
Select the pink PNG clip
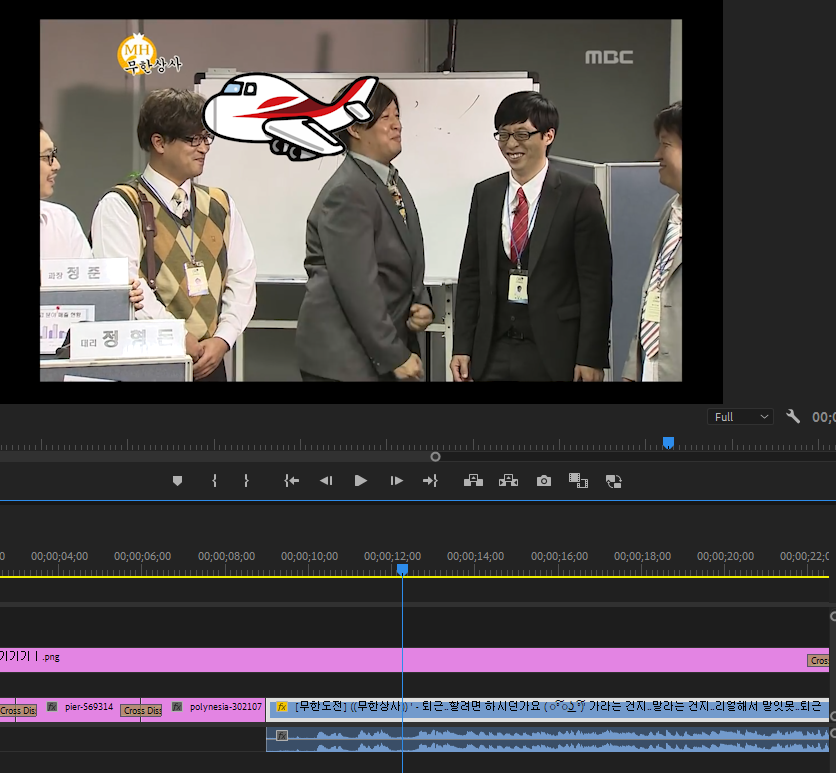click(x=414, y=660)
